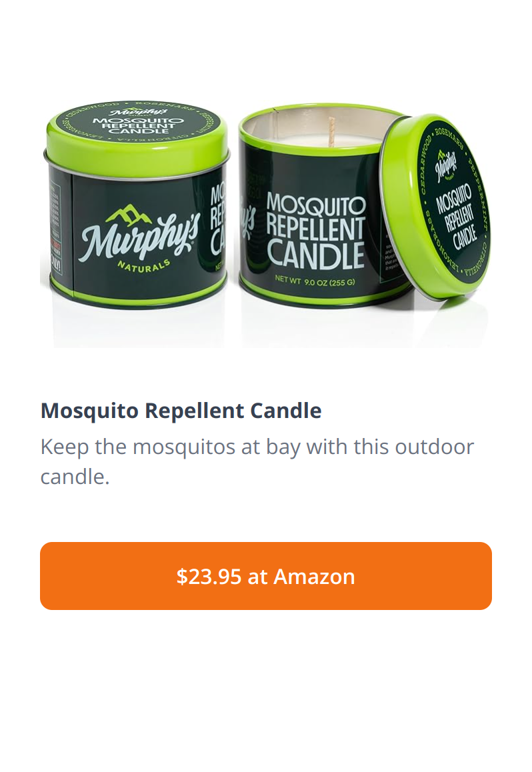Click the "$23.95 at Amazon" orange button
This screenshot has width=532, height=772.
pos(266,576)
